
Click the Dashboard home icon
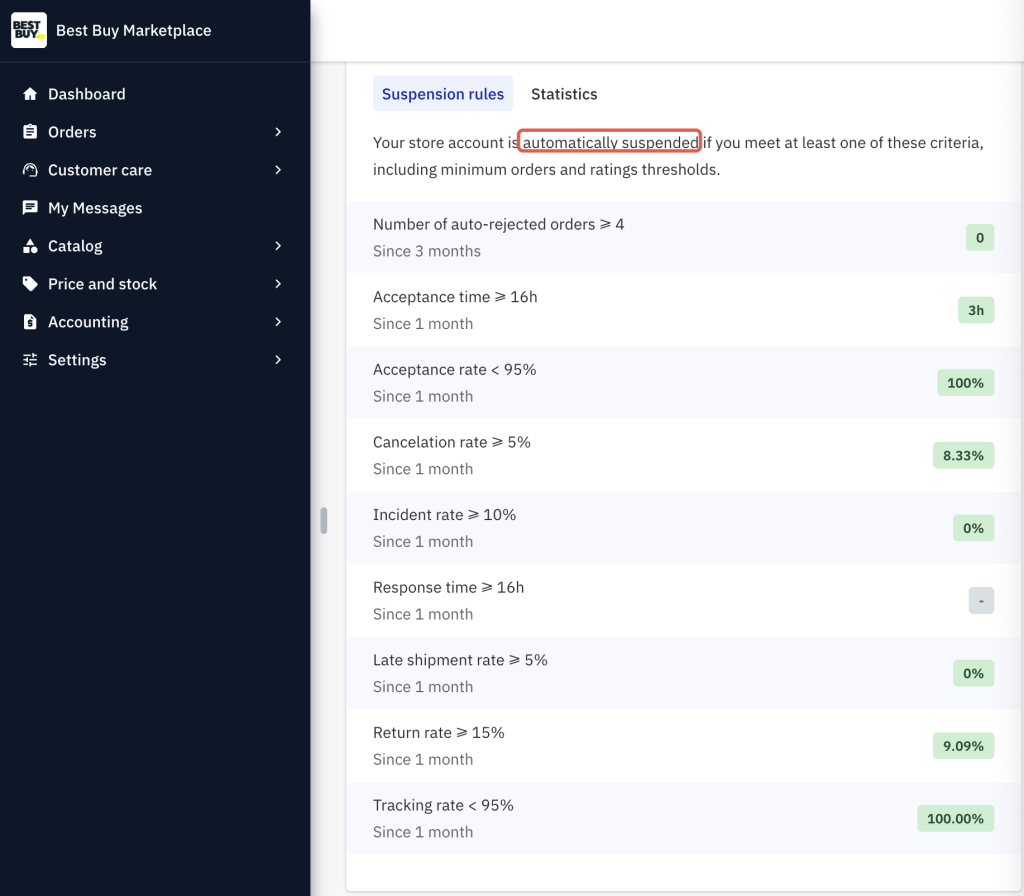30,94
